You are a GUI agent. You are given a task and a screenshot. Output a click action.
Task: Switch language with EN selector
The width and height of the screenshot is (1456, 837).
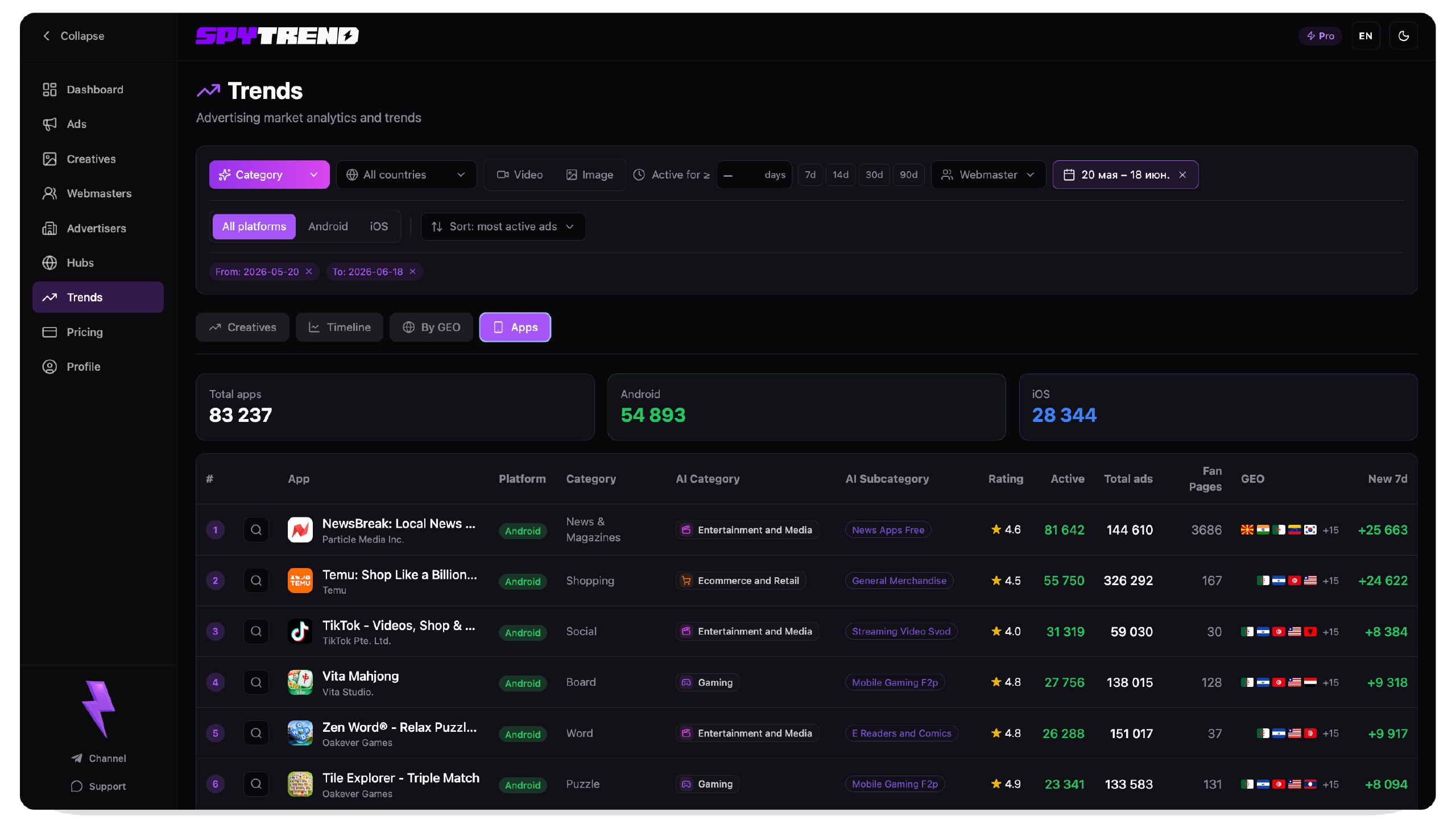[1365, 36]
